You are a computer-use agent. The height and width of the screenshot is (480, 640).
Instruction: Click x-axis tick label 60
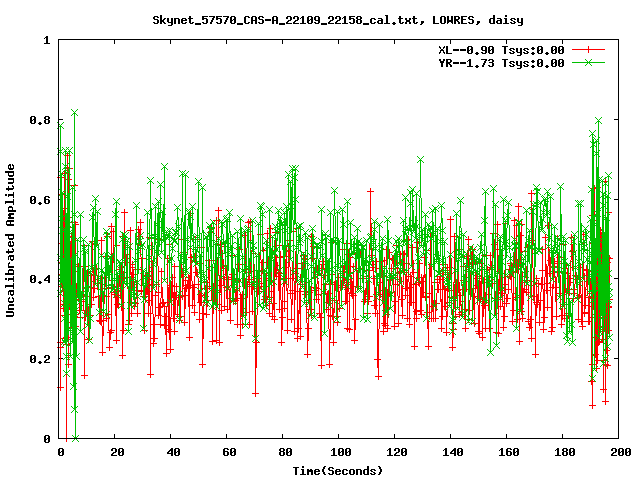point(229,452)
